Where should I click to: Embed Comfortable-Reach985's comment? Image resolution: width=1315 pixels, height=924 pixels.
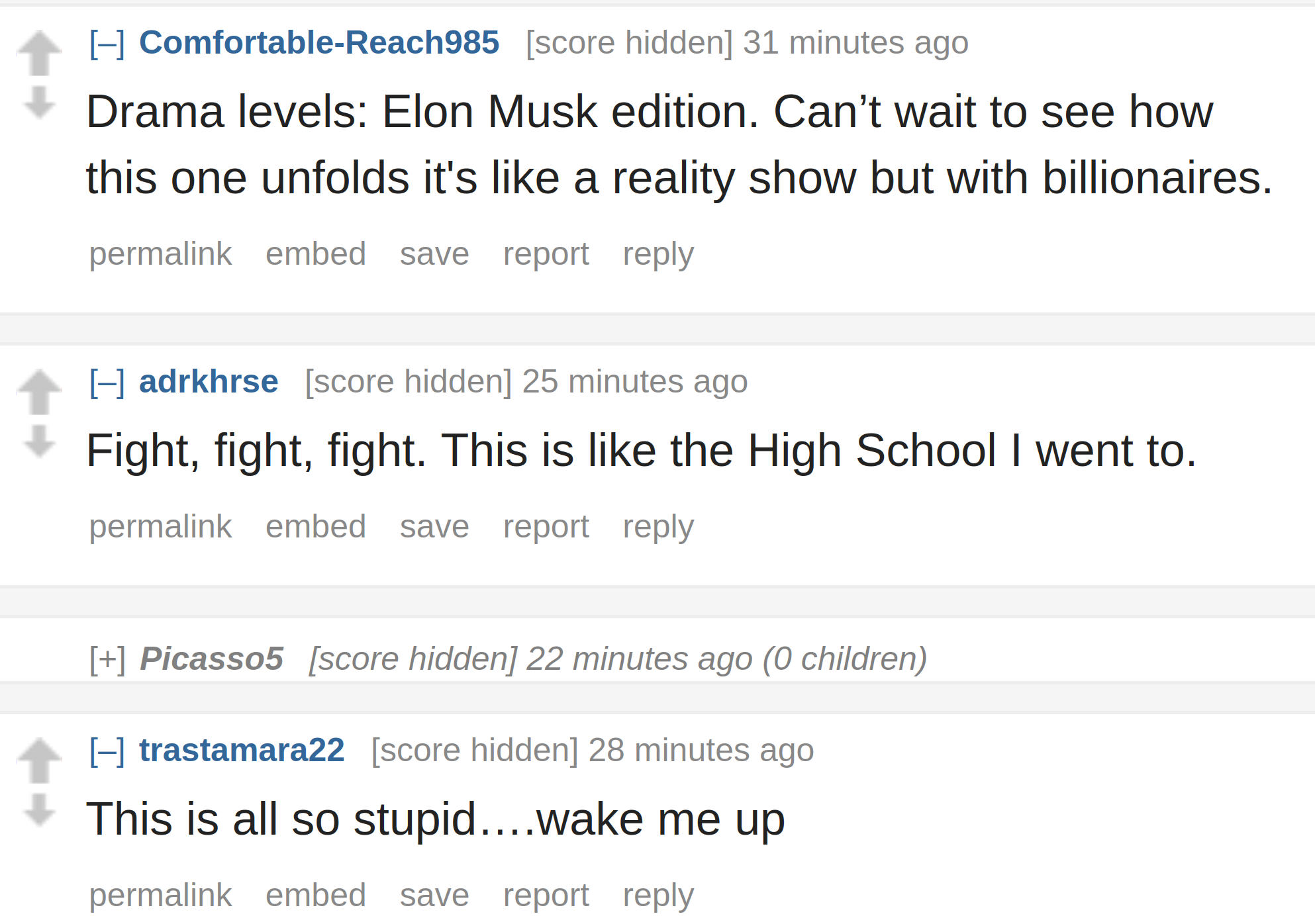316,254
